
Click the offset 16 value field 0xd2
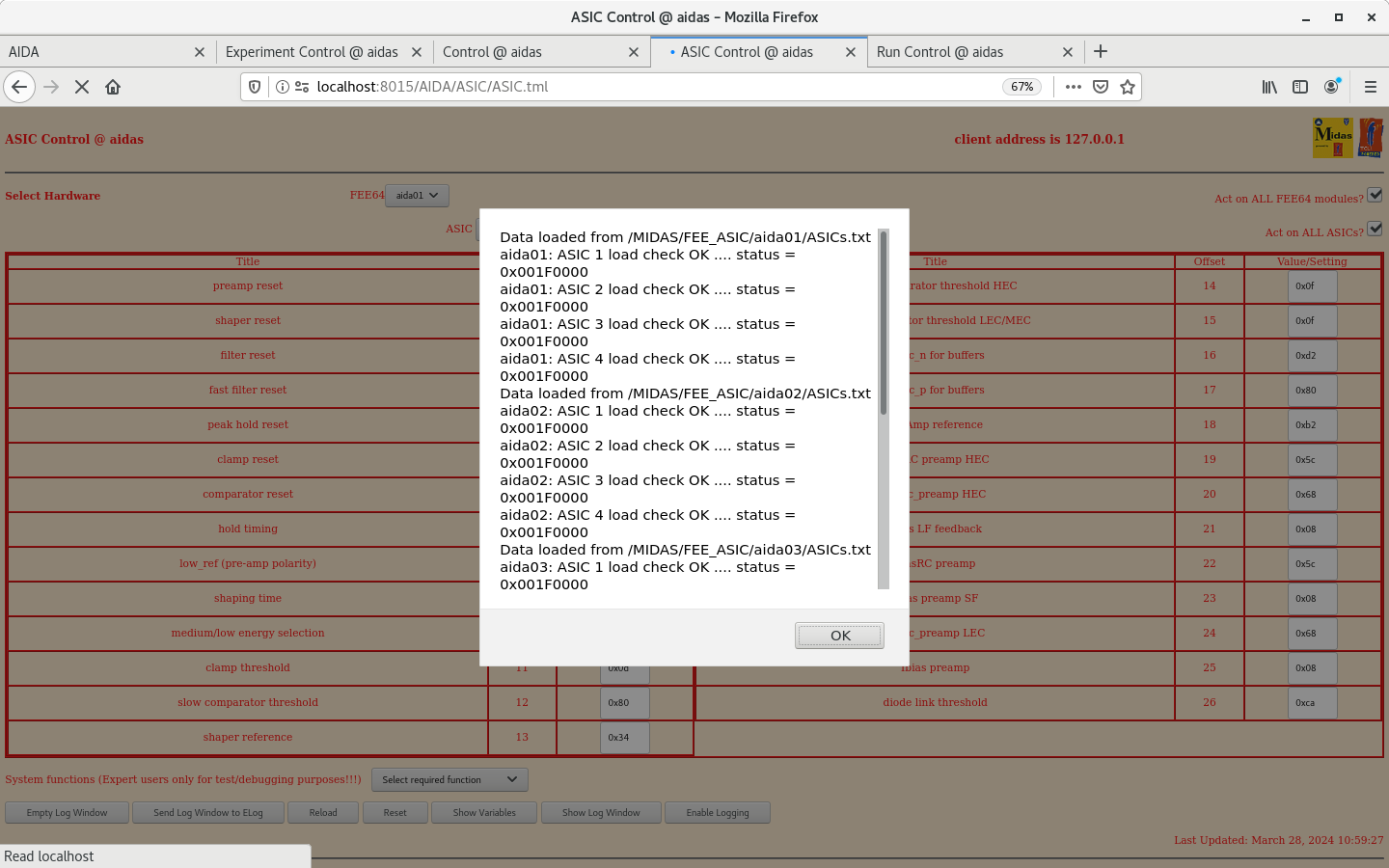point(1313,356)
